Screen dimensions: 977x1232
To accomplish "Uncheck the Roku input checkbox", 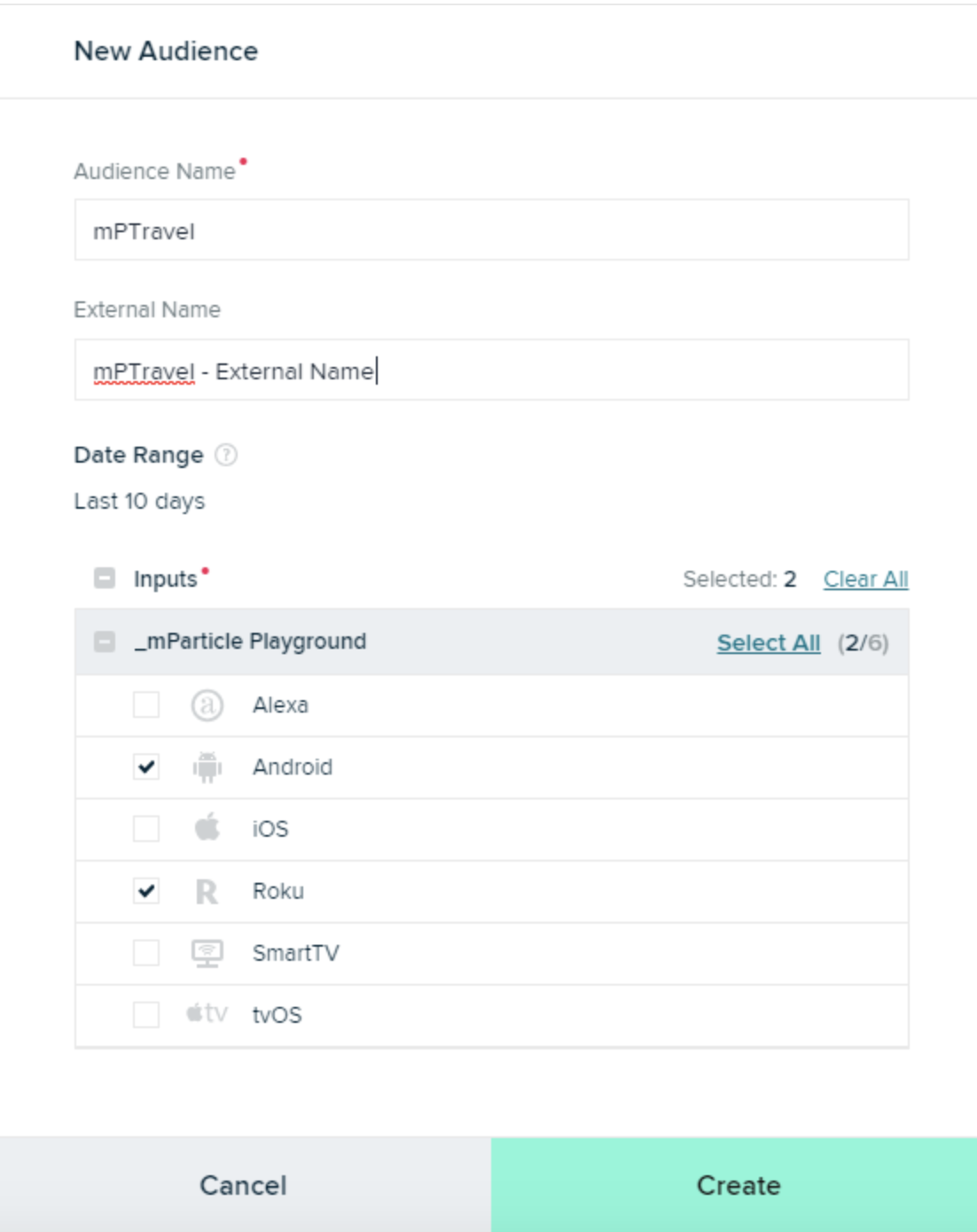I will [146, 891].
